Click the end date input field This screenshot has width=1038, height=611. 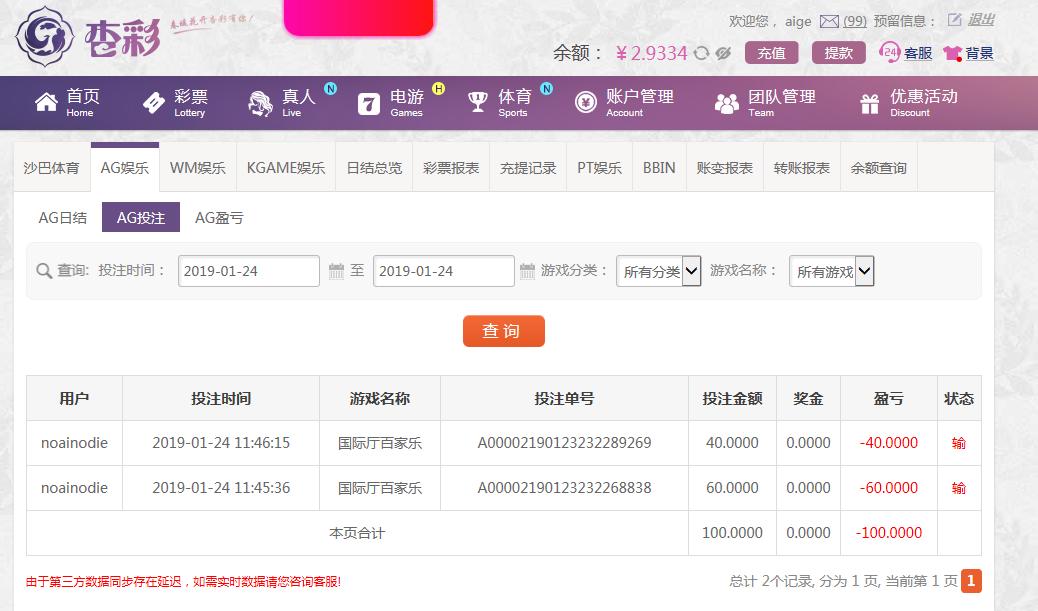pos(444,271)
